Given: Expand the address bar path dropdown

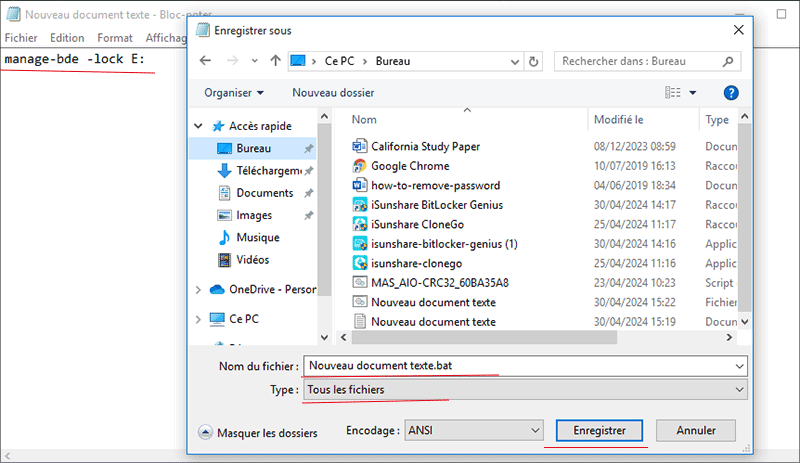Looking at the screenshot, I should coord(515,62).
